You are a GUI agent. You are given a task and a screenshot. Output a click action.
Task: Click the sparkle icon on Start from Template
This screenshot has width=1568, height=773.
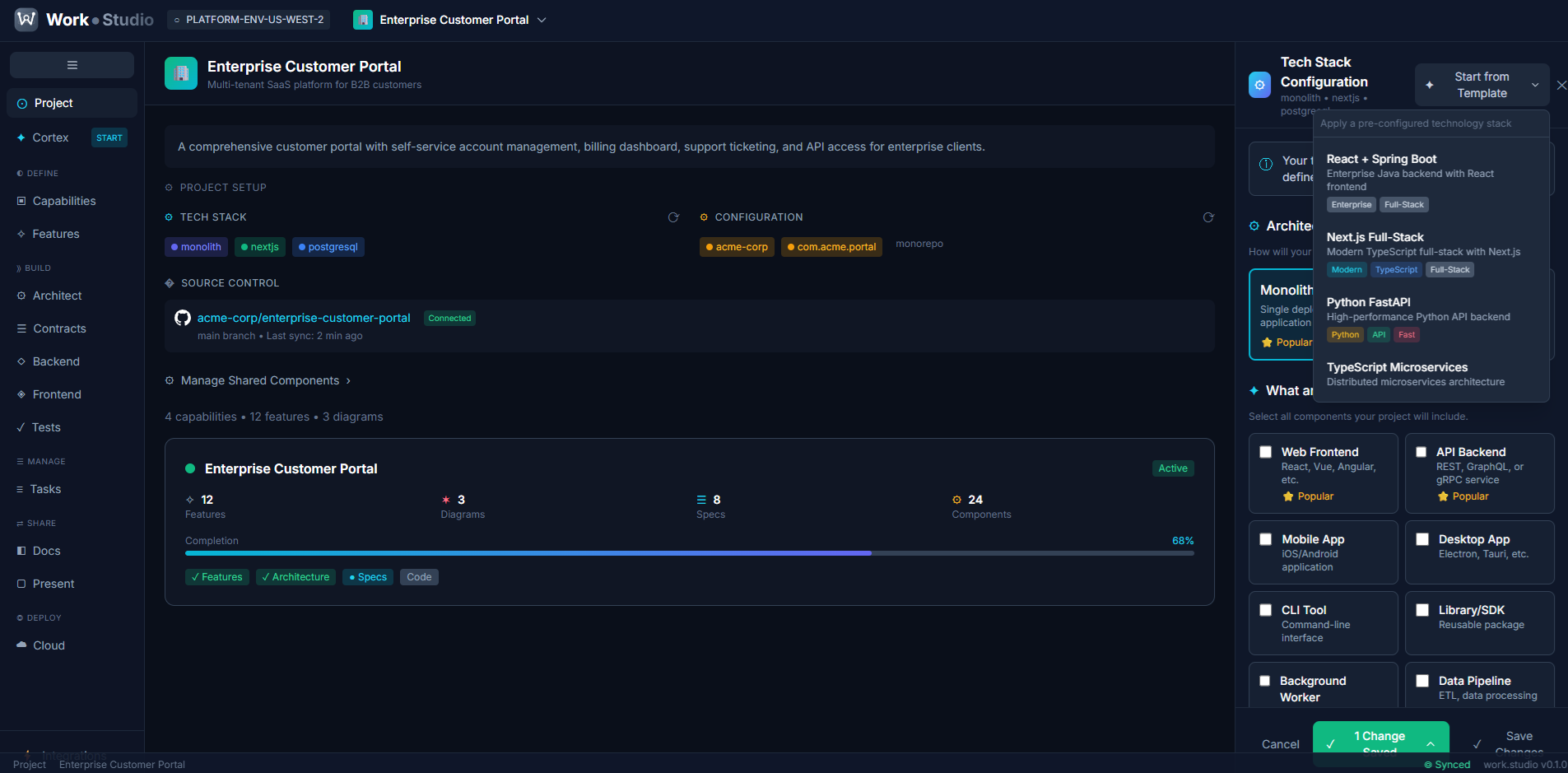click(1430, 85)
